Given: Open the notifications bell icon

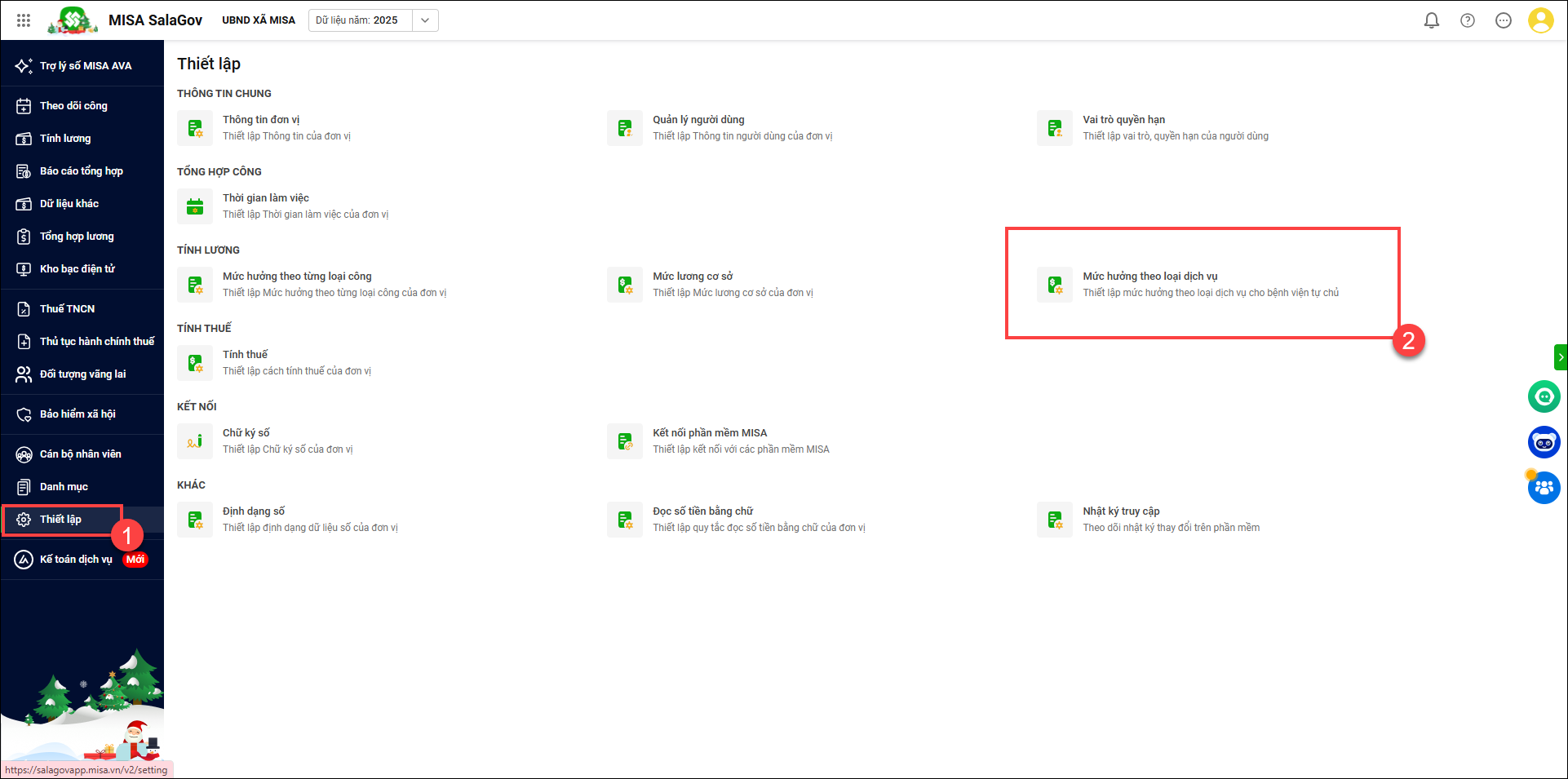Looking at the screenshot, I should (x=1431, y=20).
